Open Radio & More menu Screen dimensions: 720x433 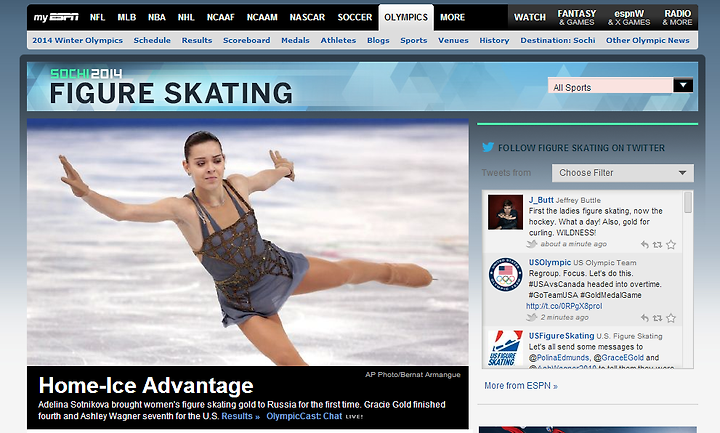click(x=677, y=17)
